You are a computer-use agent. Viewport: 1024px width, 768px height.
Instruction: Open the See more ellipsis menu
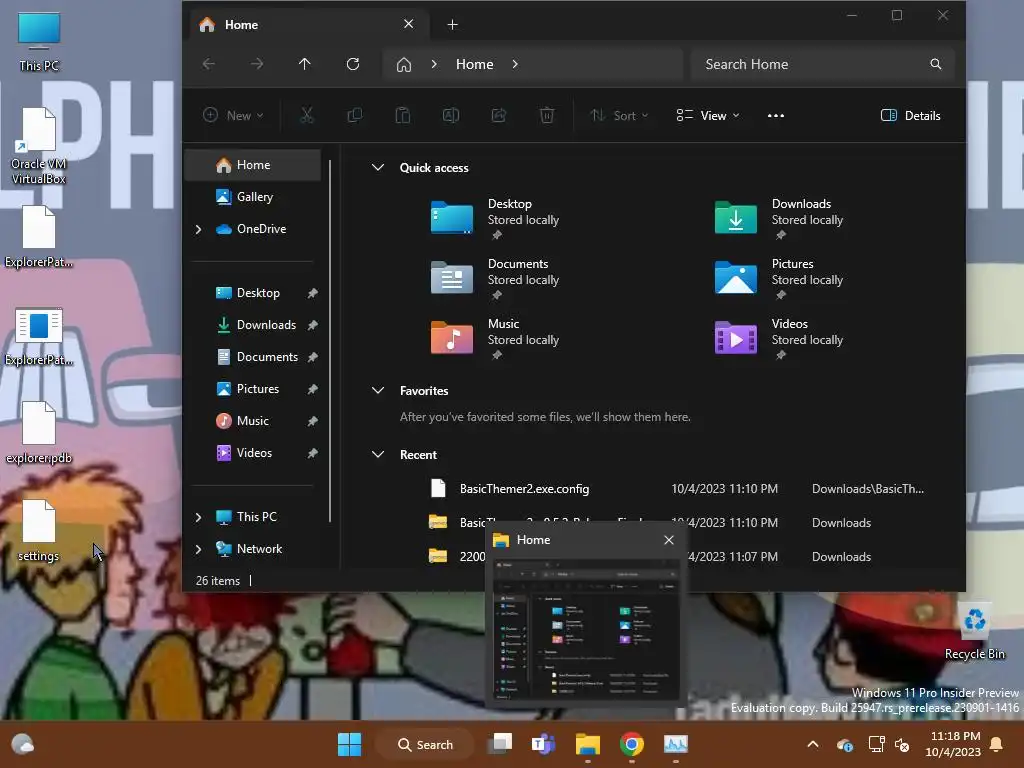click(x=776, y=116)
